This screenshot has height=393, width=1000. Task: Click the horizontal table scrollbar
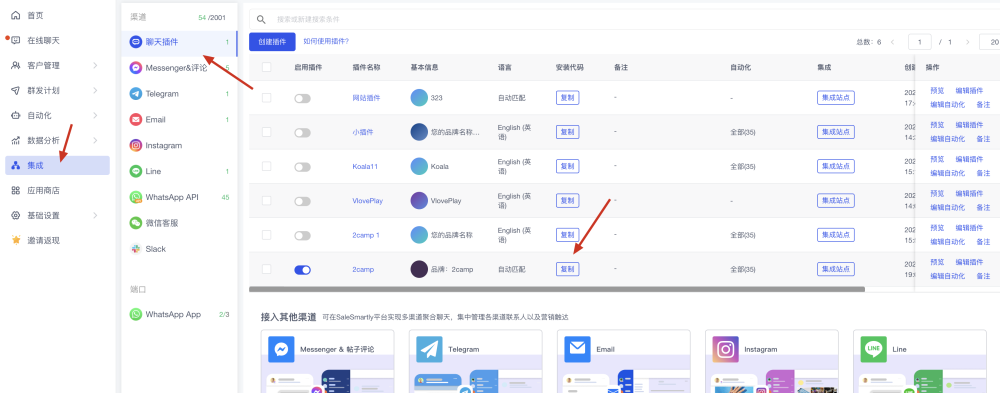557,289
